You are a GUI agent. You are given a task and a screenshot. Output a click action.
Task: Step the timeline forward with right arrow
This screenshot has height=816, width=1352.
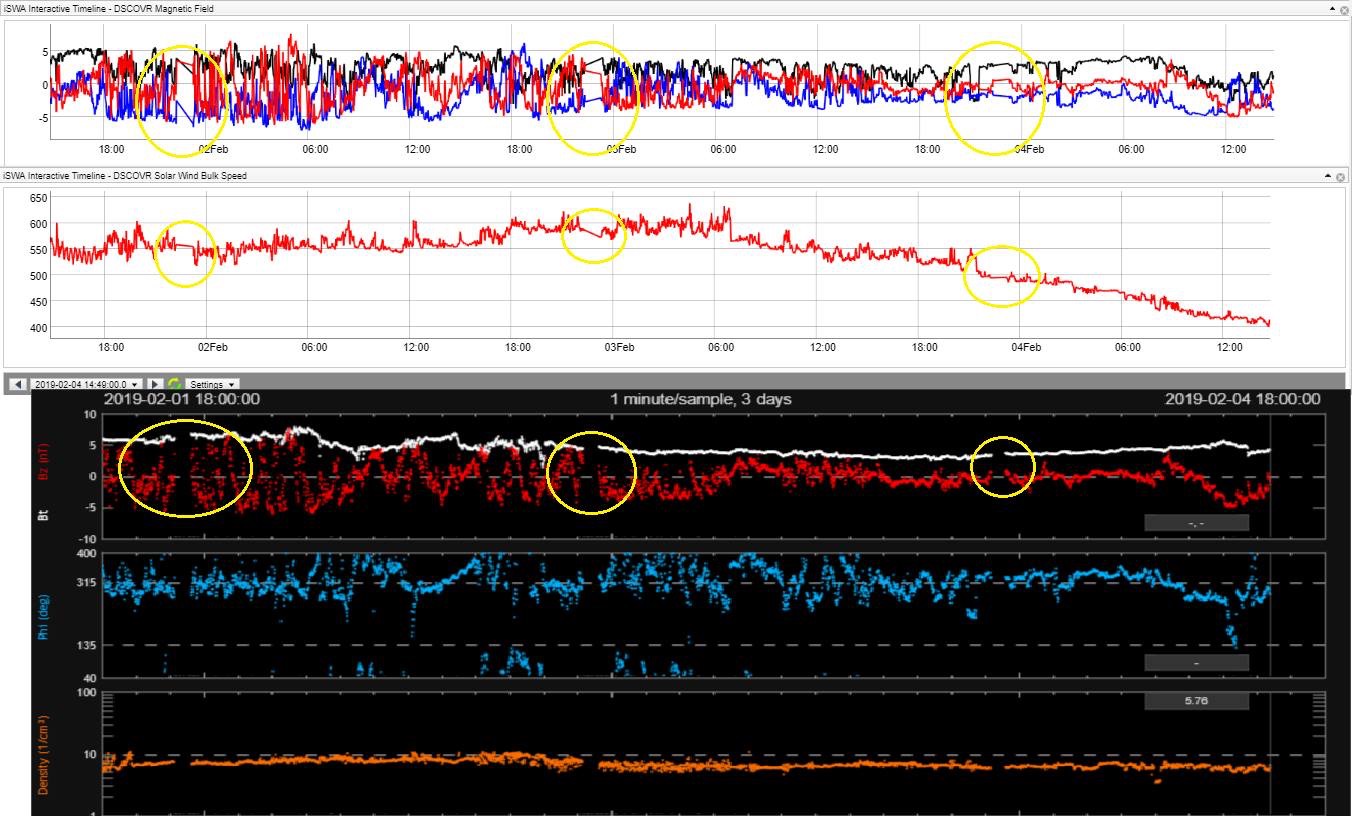pos(155,384)
